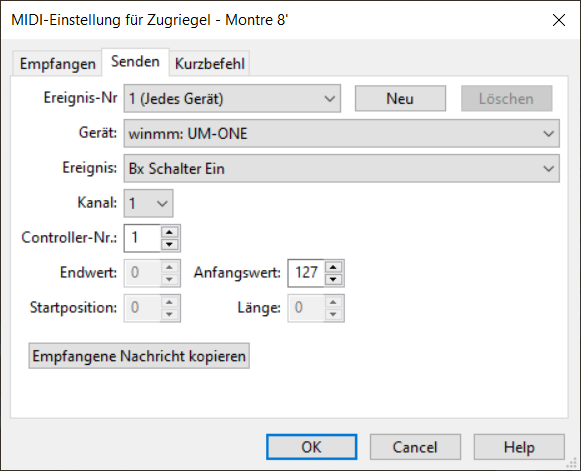Switch to the Kurzbefehl tab
This screenshot has width=581, height=471.
pyautogui.click(x=210, y=64)
